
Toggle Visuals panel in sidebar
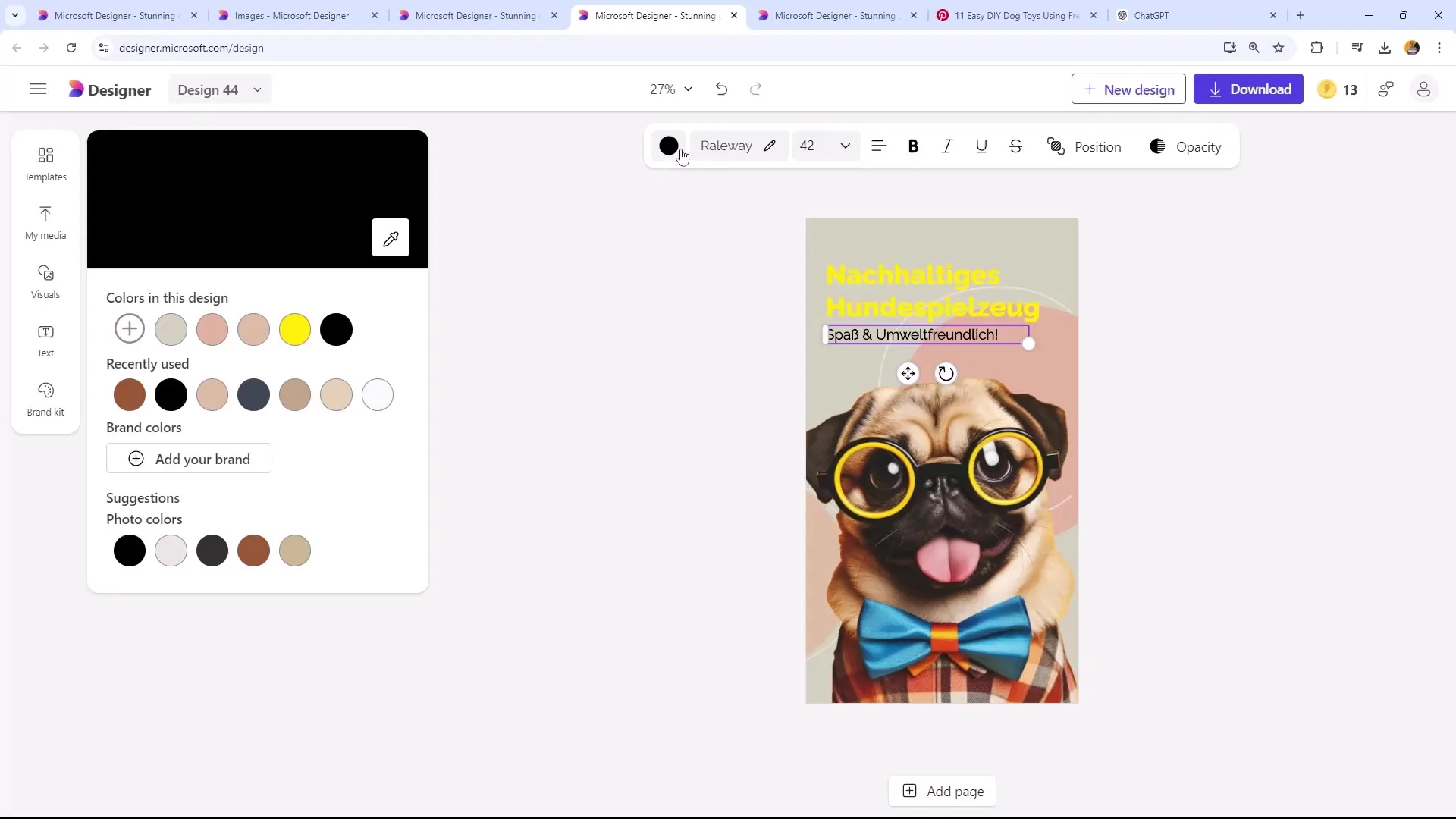(x=45, y=281)
